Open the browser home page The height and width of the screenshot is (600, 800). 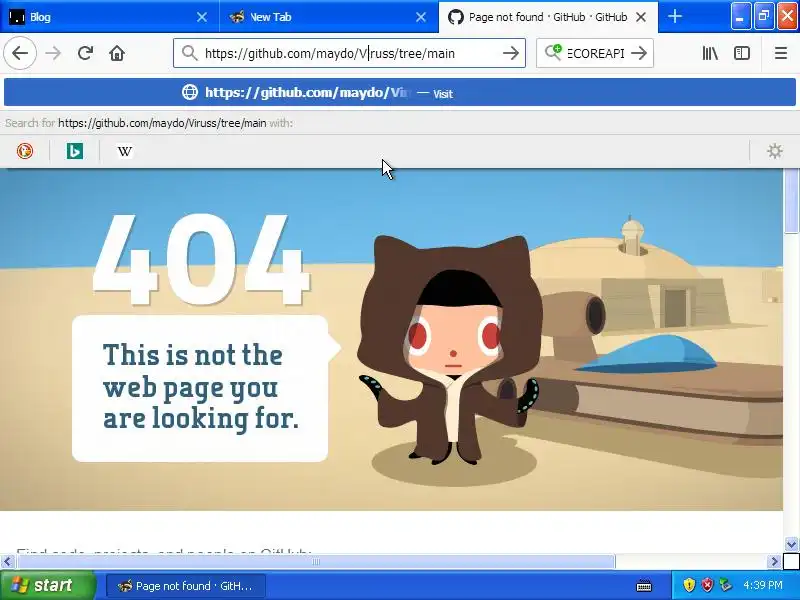117,53
